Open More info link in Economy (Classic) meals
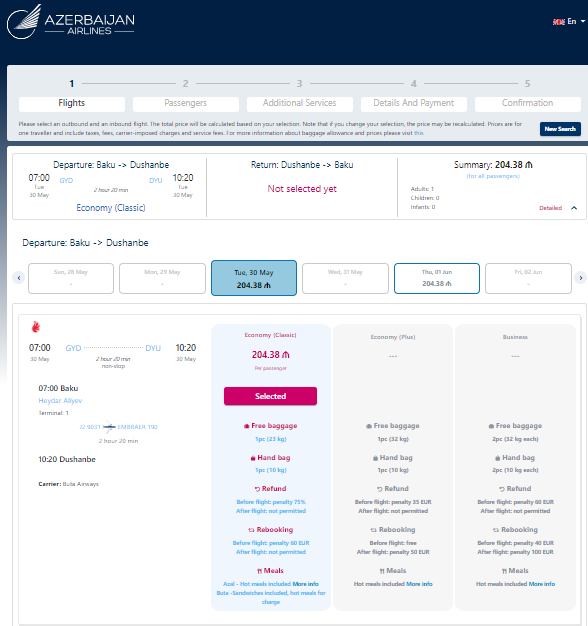The height and width of the screenshot is (626, 588). pyautogui.click(x=305, y=584)
